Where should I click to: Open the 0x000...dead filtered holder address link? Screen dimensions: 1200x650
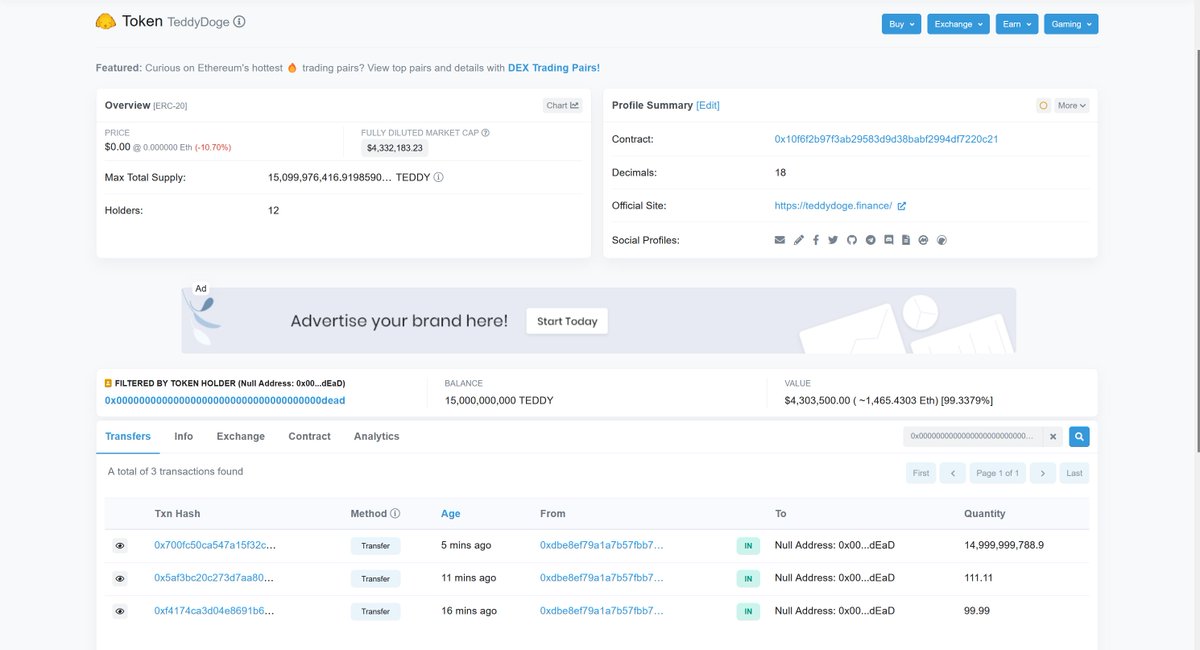[225, 400]
